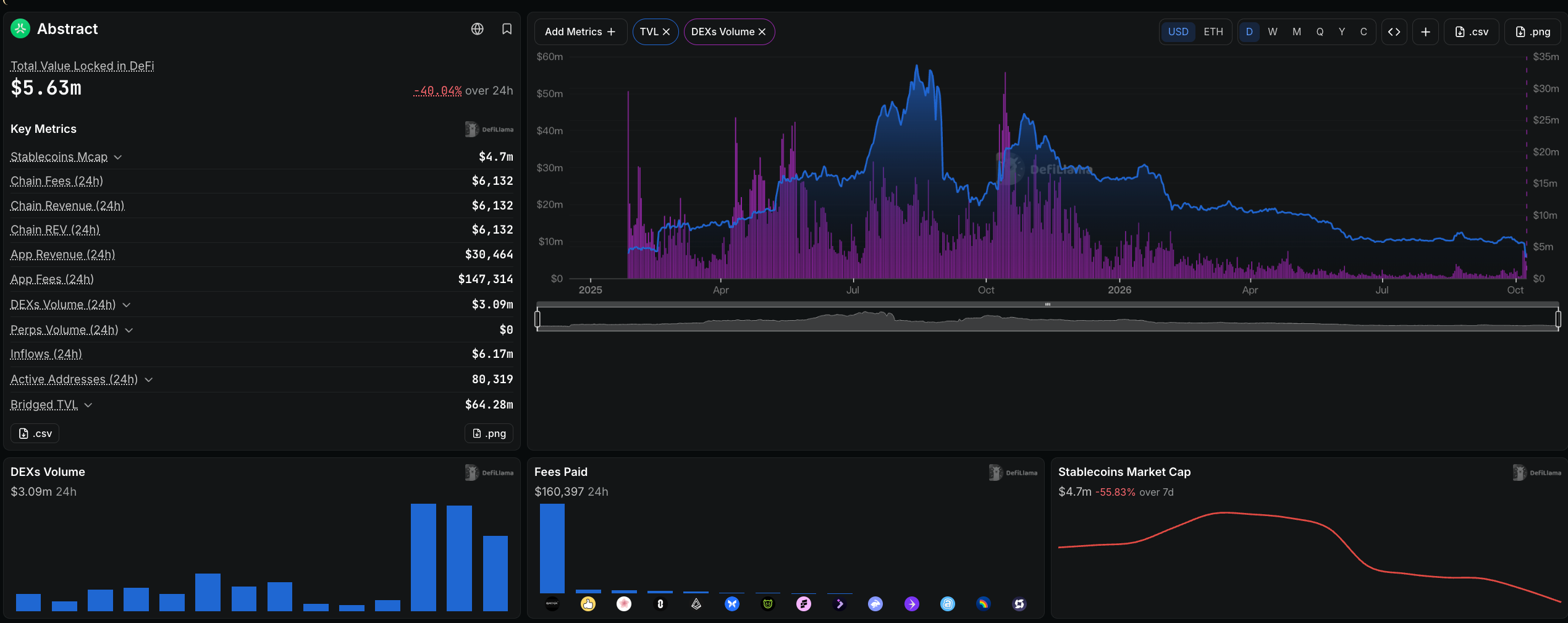Export Key Metrics as .csv
1568x623 pixels.
35,433
